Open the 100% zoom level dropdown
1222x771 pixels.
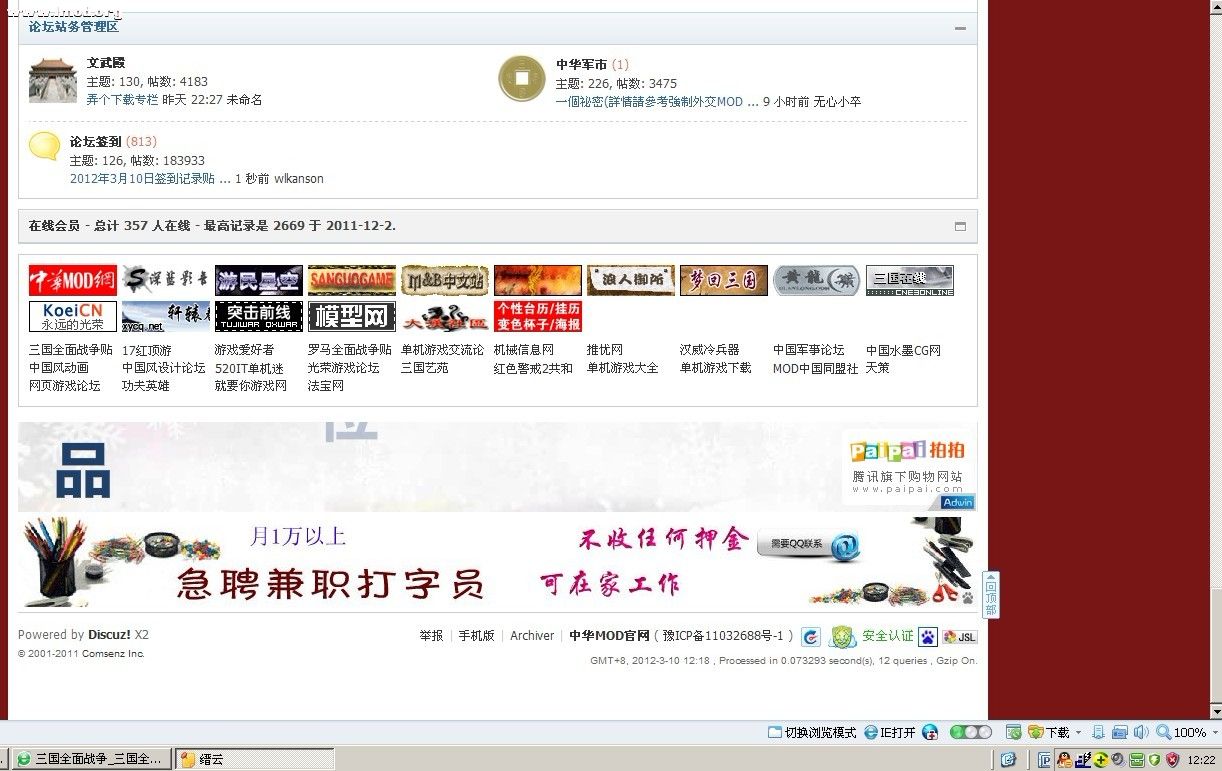point(1213,733)
